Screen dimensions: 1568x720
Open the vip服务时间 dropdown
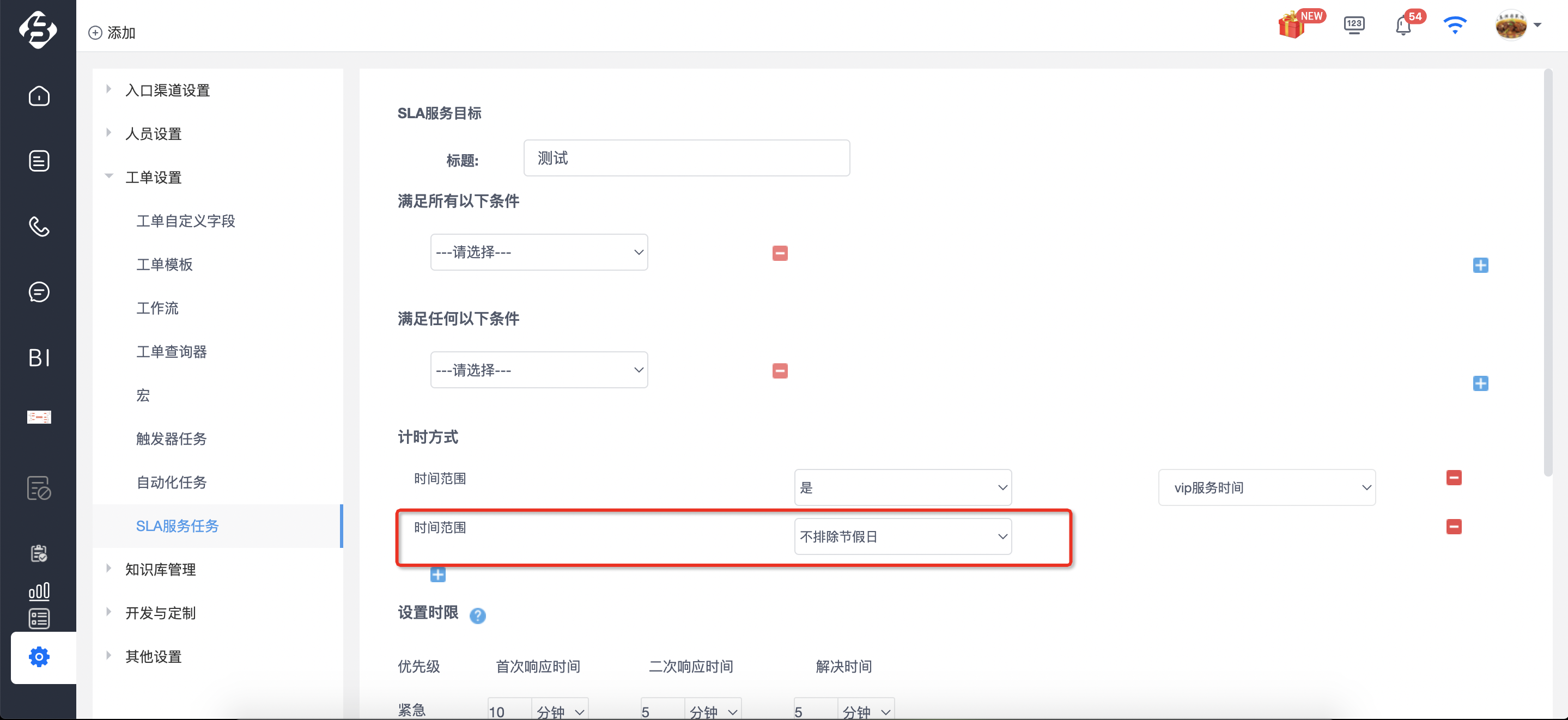[1266, 487]
